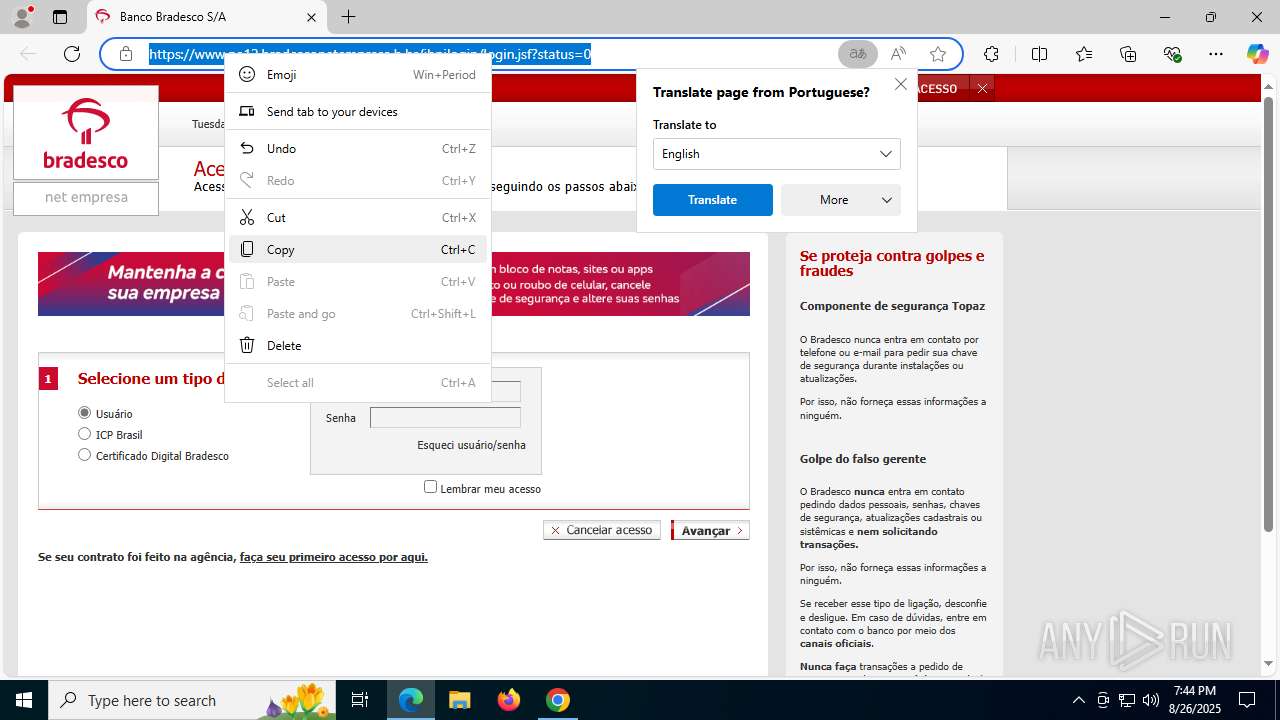The height and width of the screenshot is (720, 1280).
Task: Open Microsoft Edge taskbar icon
Action: click(411, 700)
